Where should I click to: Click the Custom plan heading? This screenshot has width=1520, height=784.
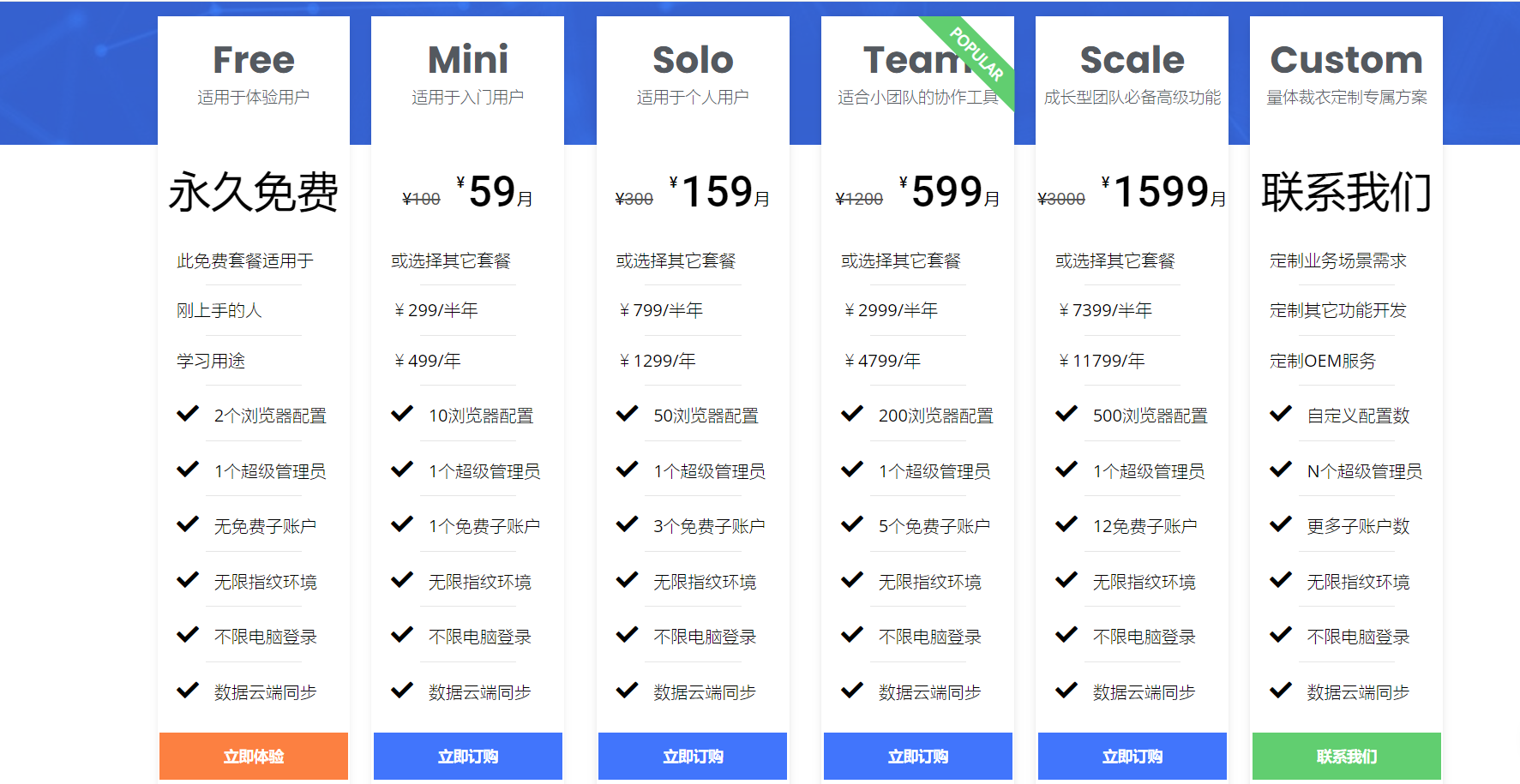point(1346,60)
